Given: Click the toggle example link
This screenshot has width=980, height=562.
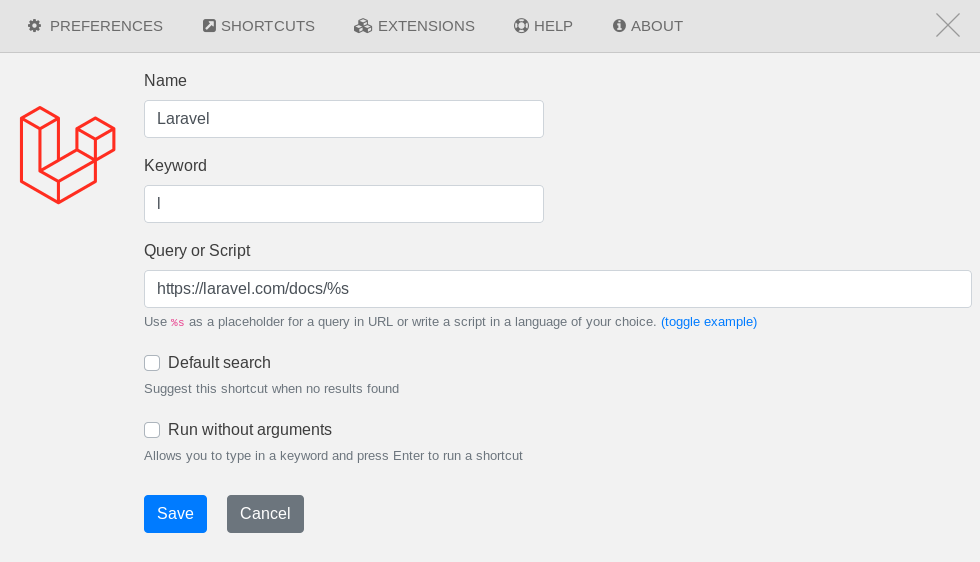Looking at the screenshot, I should click(x=709, y=322).
